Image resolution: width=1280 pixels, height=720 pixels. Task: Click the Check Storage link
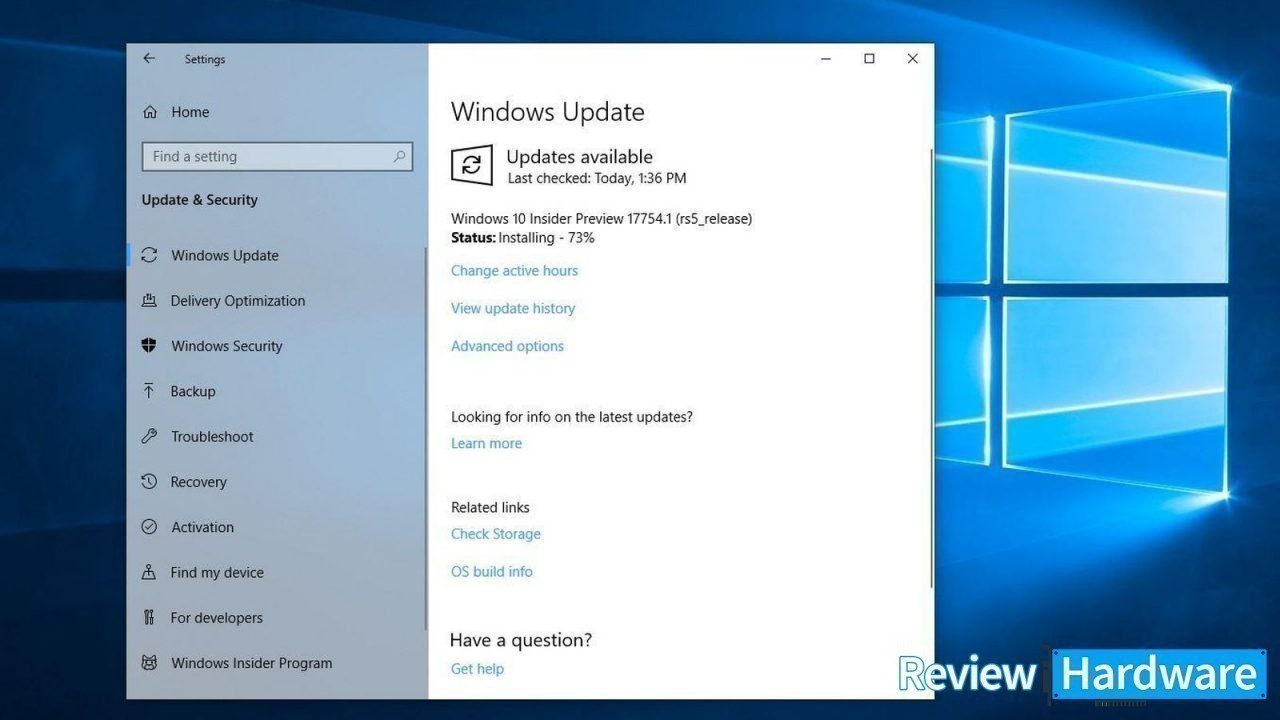click(x=495, y=534)
